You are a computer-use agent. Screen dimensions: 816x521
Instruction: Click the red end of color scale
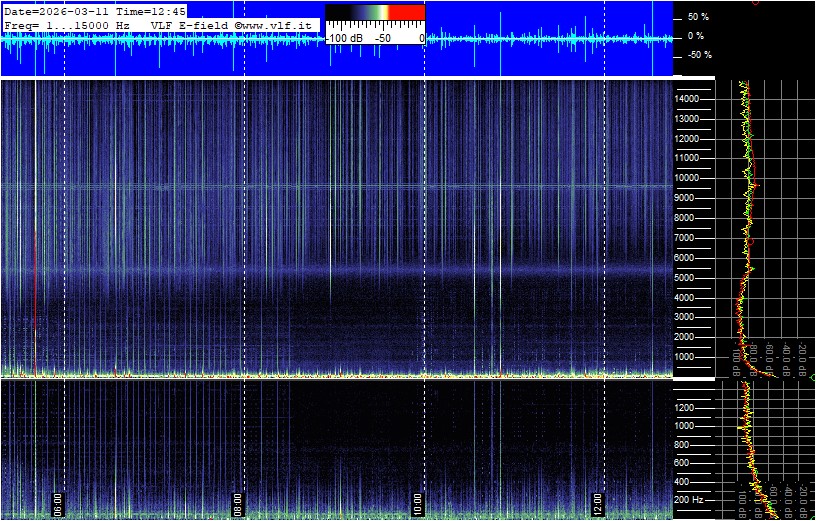[x=406, y=12]
